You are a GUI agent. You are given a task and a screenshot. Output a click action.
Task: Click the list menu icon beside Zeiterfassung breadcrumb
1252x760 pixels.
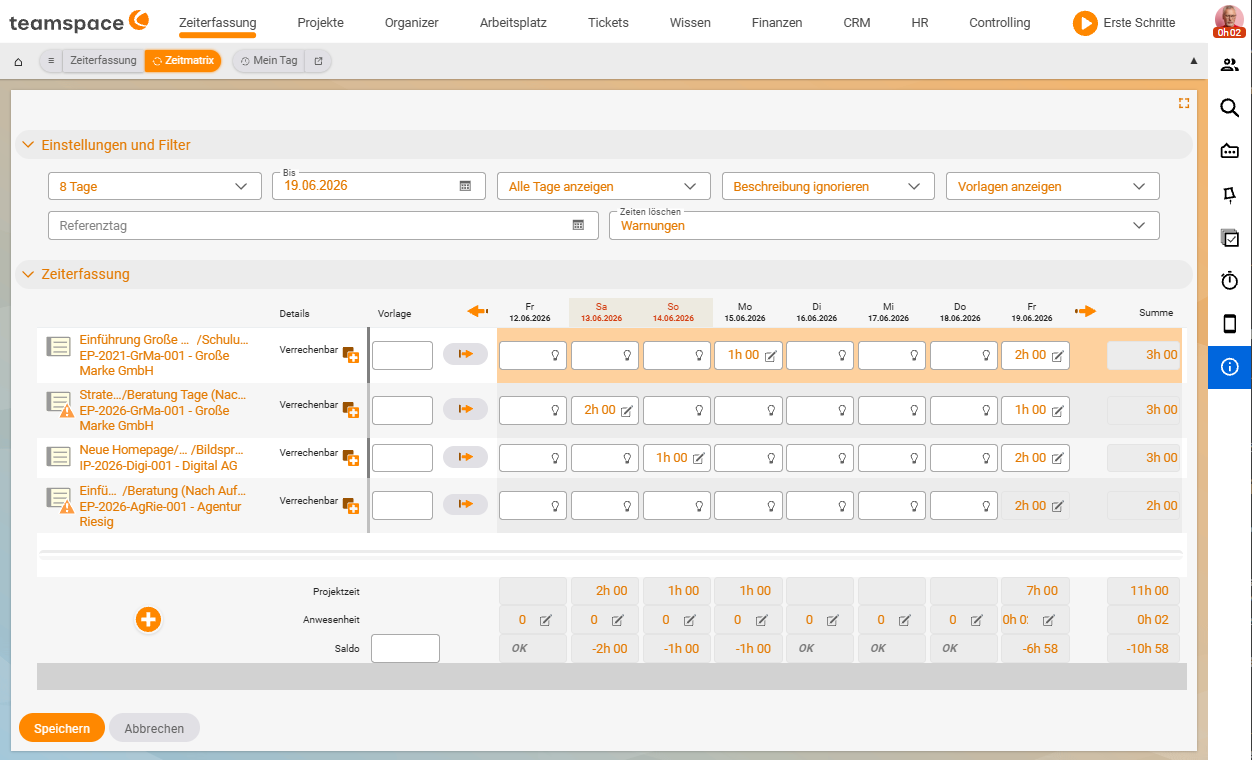[x=51, y=61]
